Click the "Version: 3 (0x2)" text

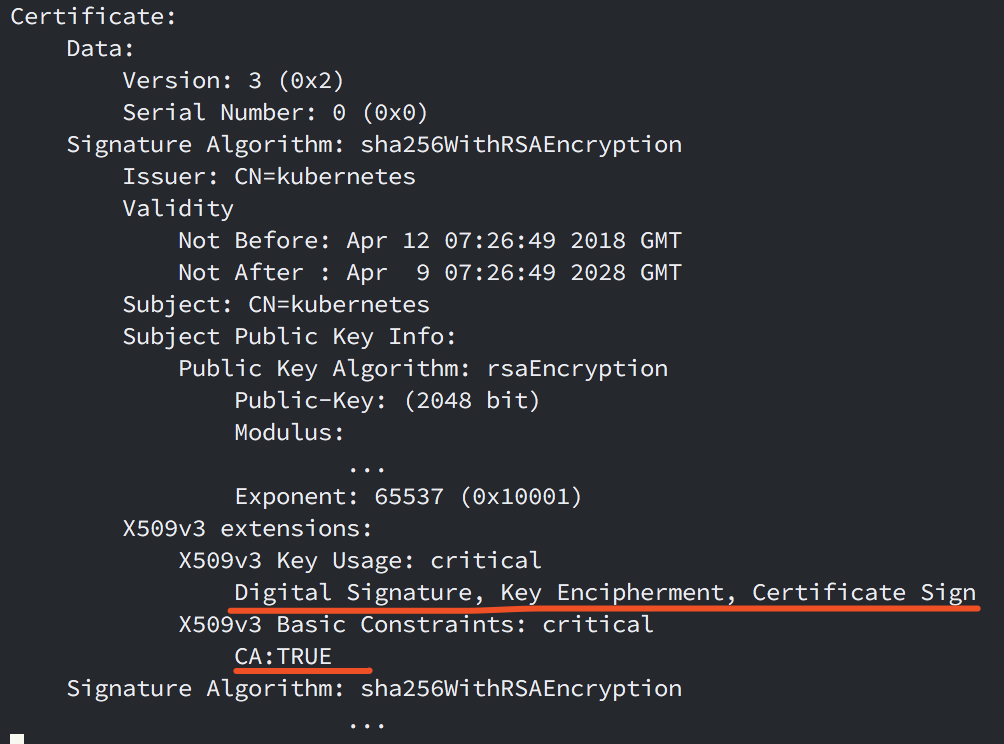(233, 80)
